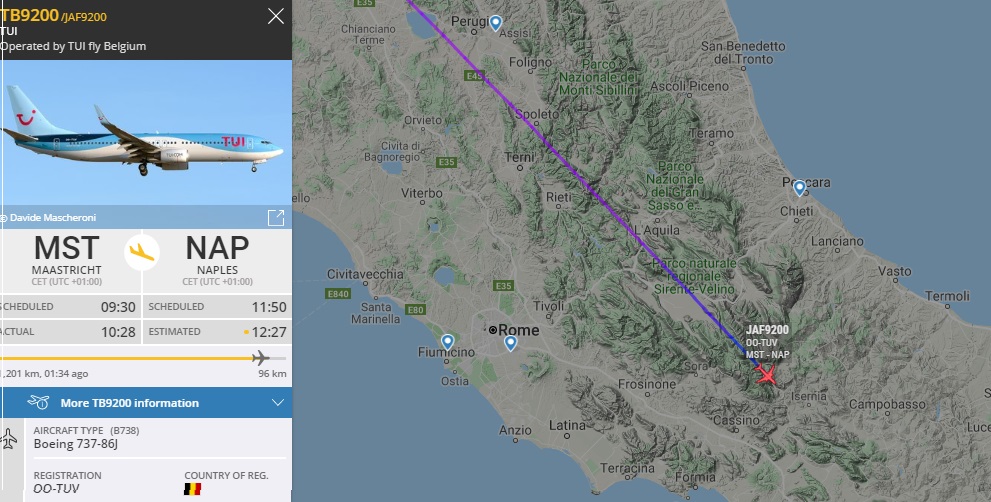Click the plane-with-clock icon in blue bar
Screen dimensions: 991x502
coord(39,403)
